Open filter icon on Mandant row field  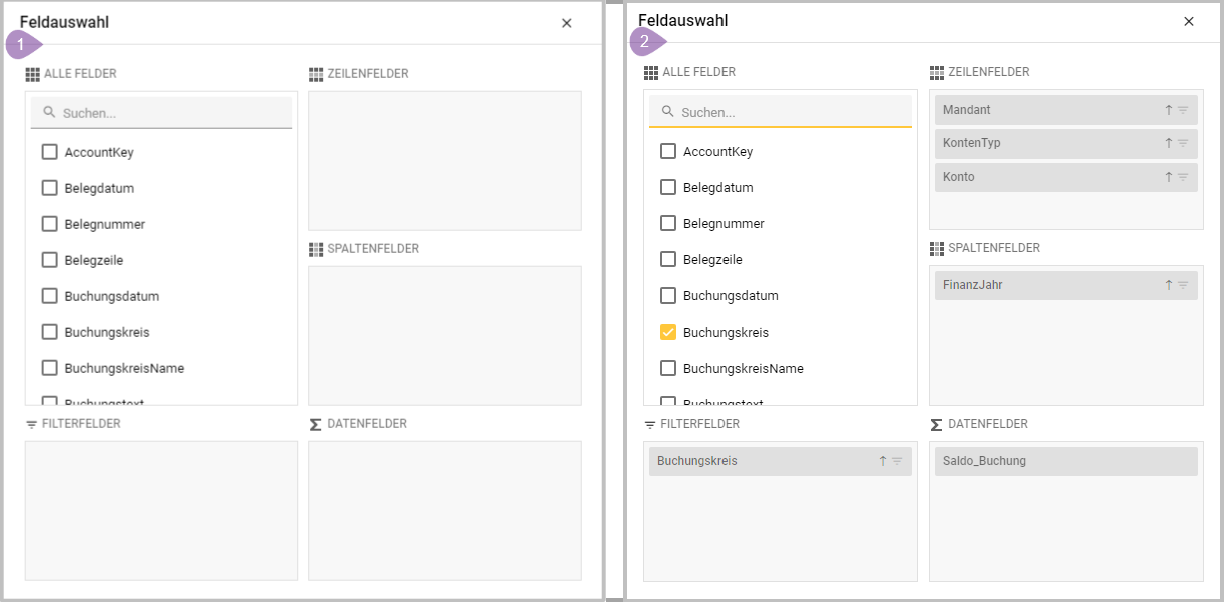(x=1183, y=110)
